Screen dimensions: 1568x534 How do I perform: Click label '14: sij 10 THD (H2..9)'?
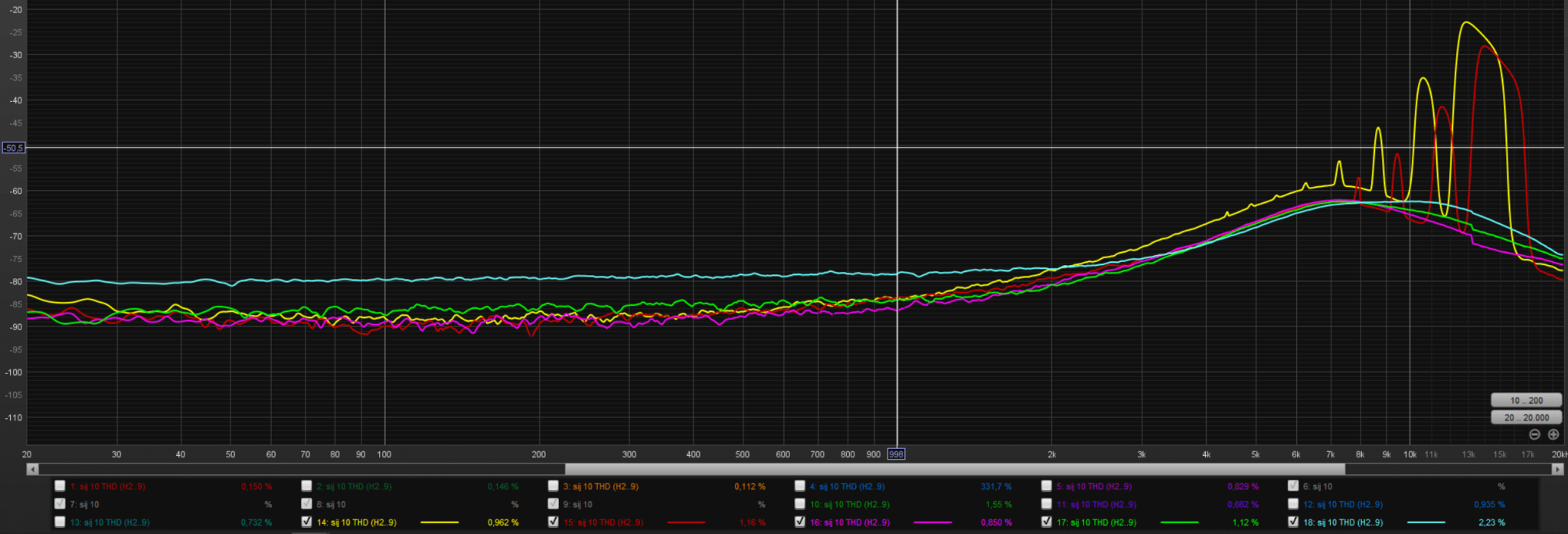coord(356,523)
